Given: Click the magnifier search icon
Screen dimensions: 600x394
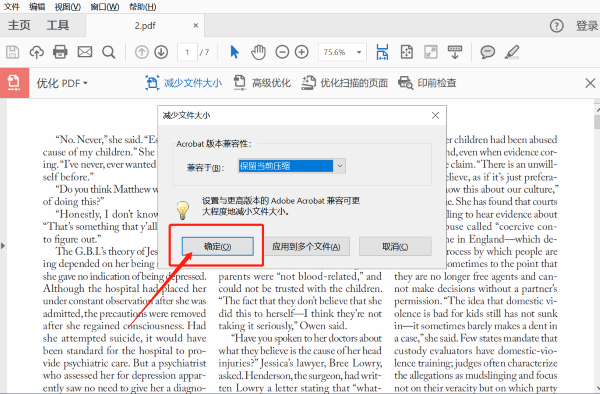Looking at the screenshot, I should tap(109, 52).
